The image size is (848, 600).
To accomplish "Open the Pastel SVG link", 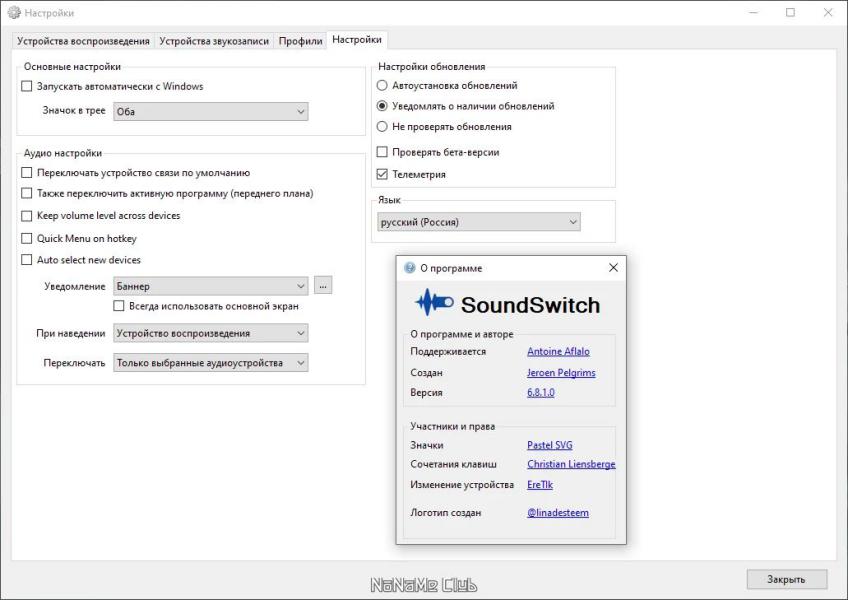I will pos(549,445).
